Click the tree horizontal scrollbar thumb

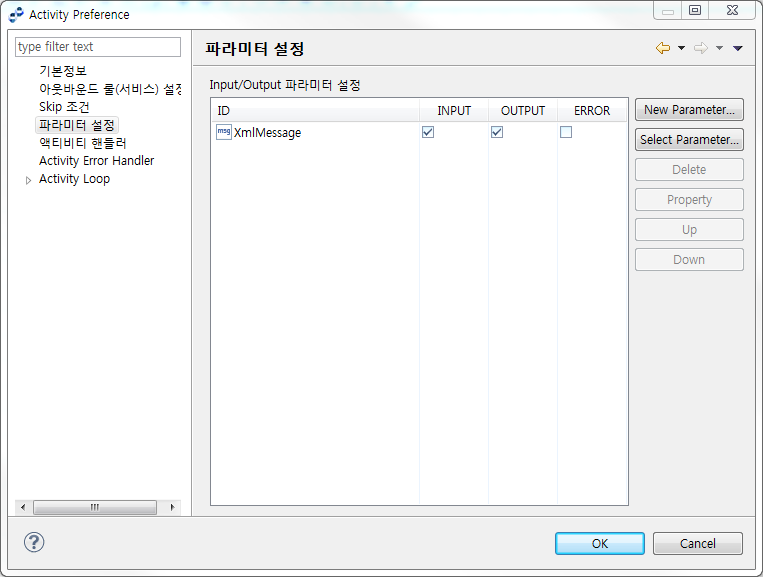[95, 507]
